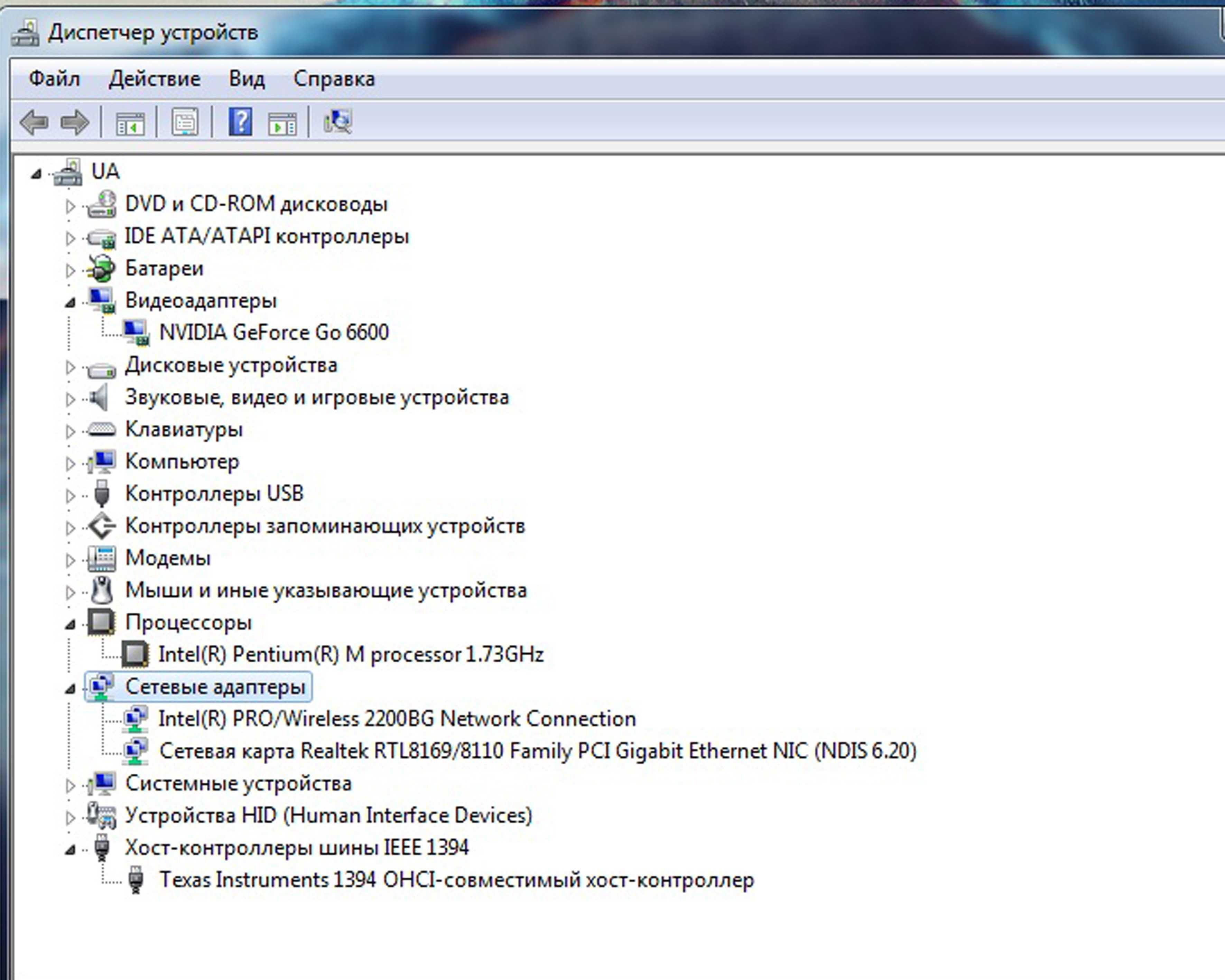Click the Back arrow toolbar icon
1225x980 pixels.
pyautogui.click(x=34, y=122)
